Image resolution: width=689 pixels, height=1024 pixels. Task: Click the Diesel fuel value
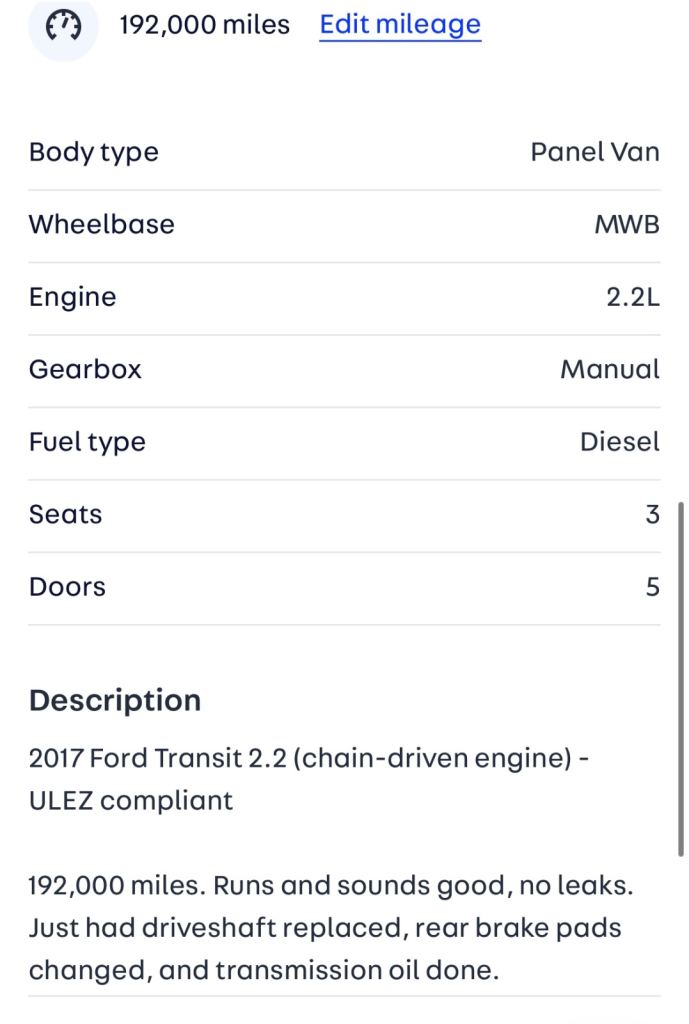pos(620,442)
